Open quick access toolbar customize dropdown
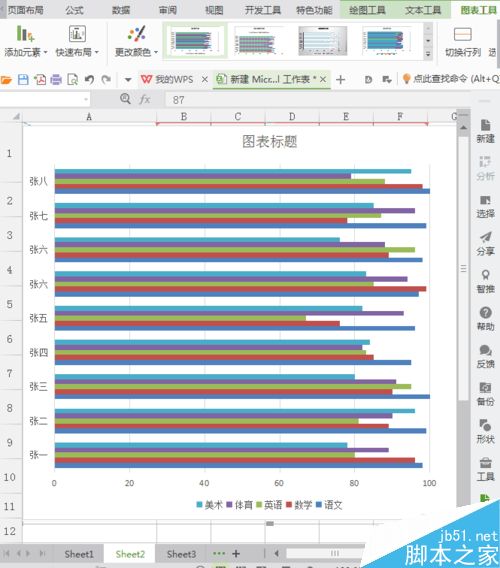This screenshot has height=568, width=500. tap(128, 80)
